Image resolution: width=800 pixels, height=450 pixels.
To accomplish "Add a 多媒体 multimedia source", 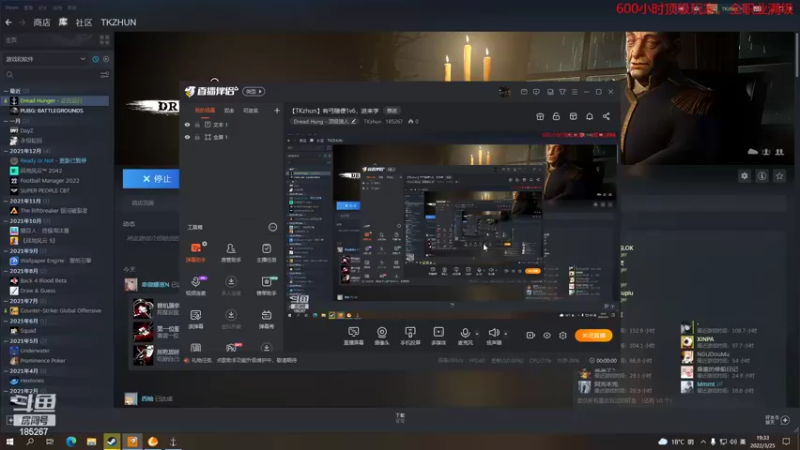I will coord(438,336).
